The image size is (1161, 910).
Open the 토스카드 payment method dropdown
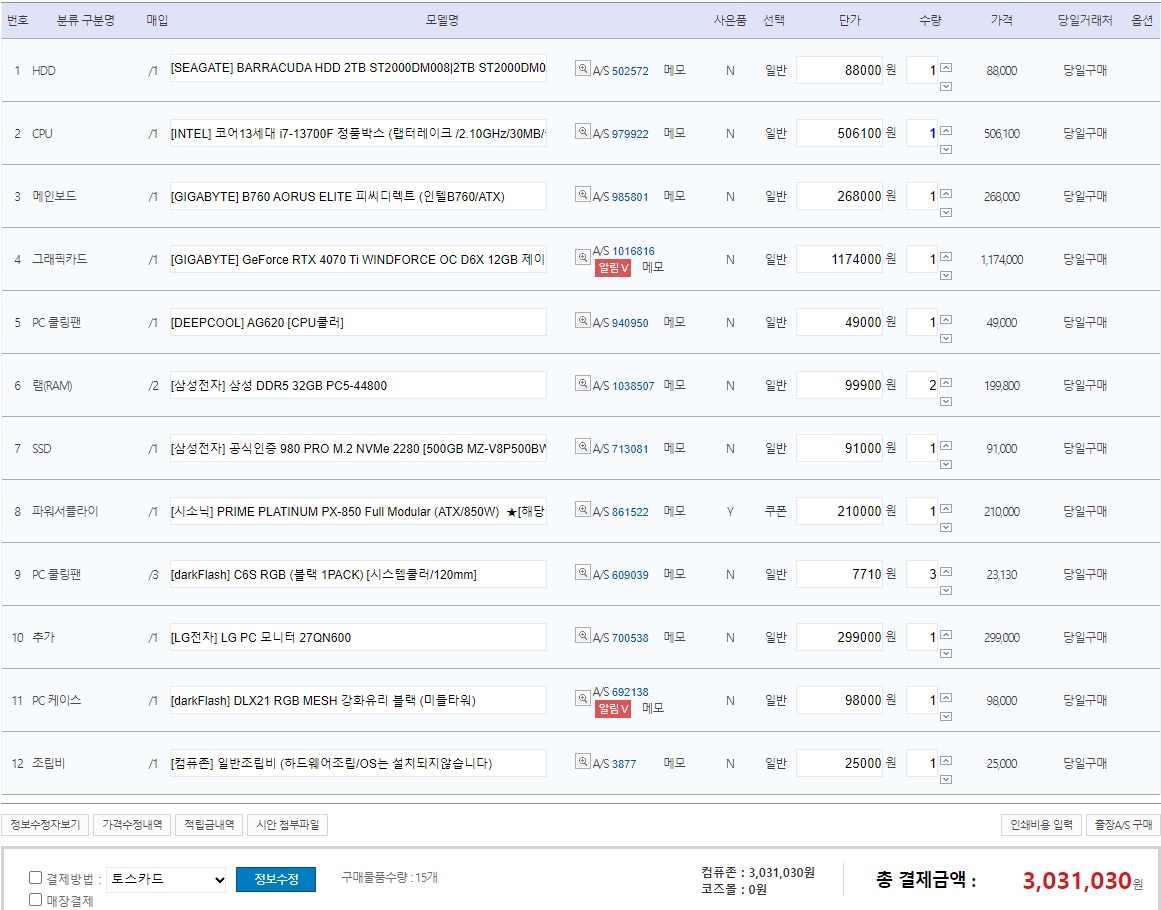tap(167, 879)
